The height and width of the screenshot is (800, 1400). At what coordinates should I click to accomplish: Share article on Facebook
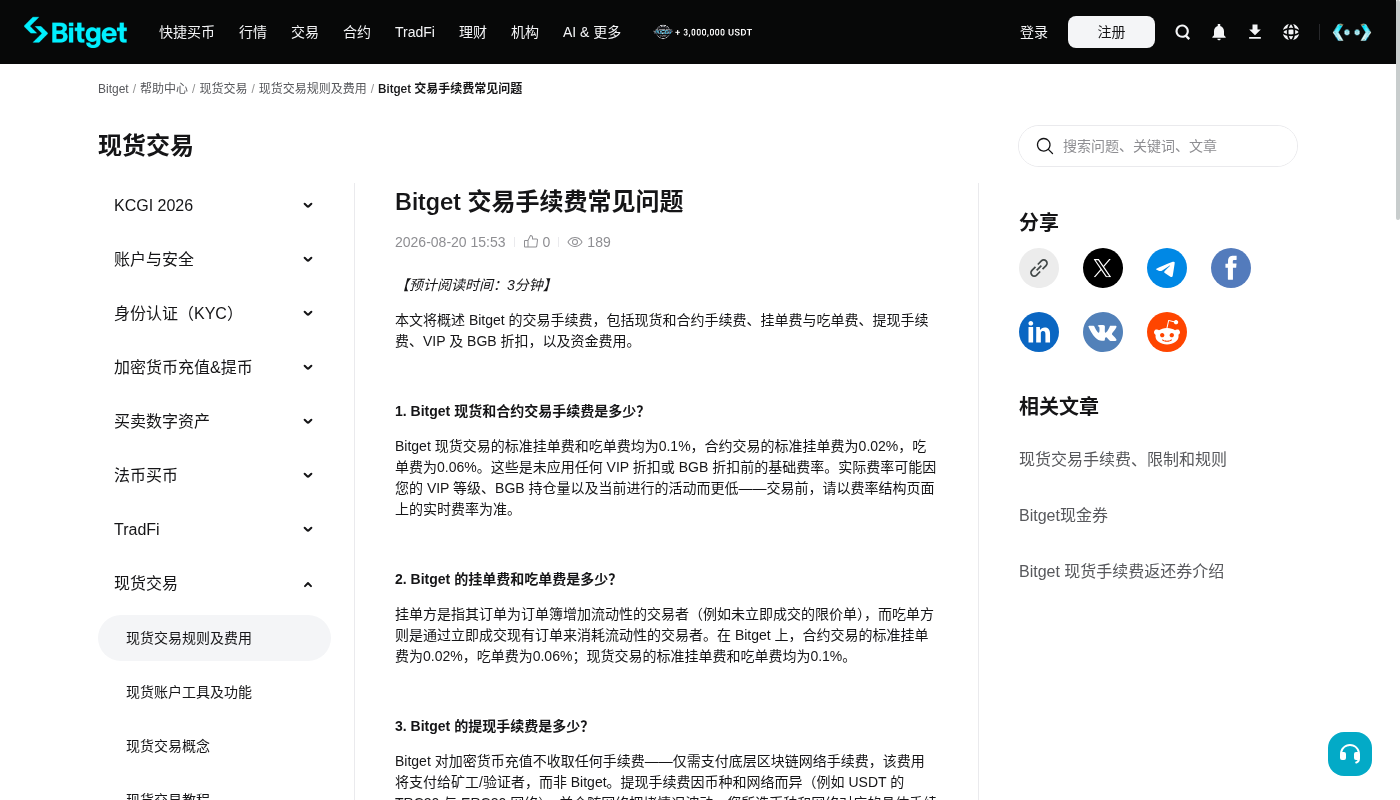(1231, 268)
